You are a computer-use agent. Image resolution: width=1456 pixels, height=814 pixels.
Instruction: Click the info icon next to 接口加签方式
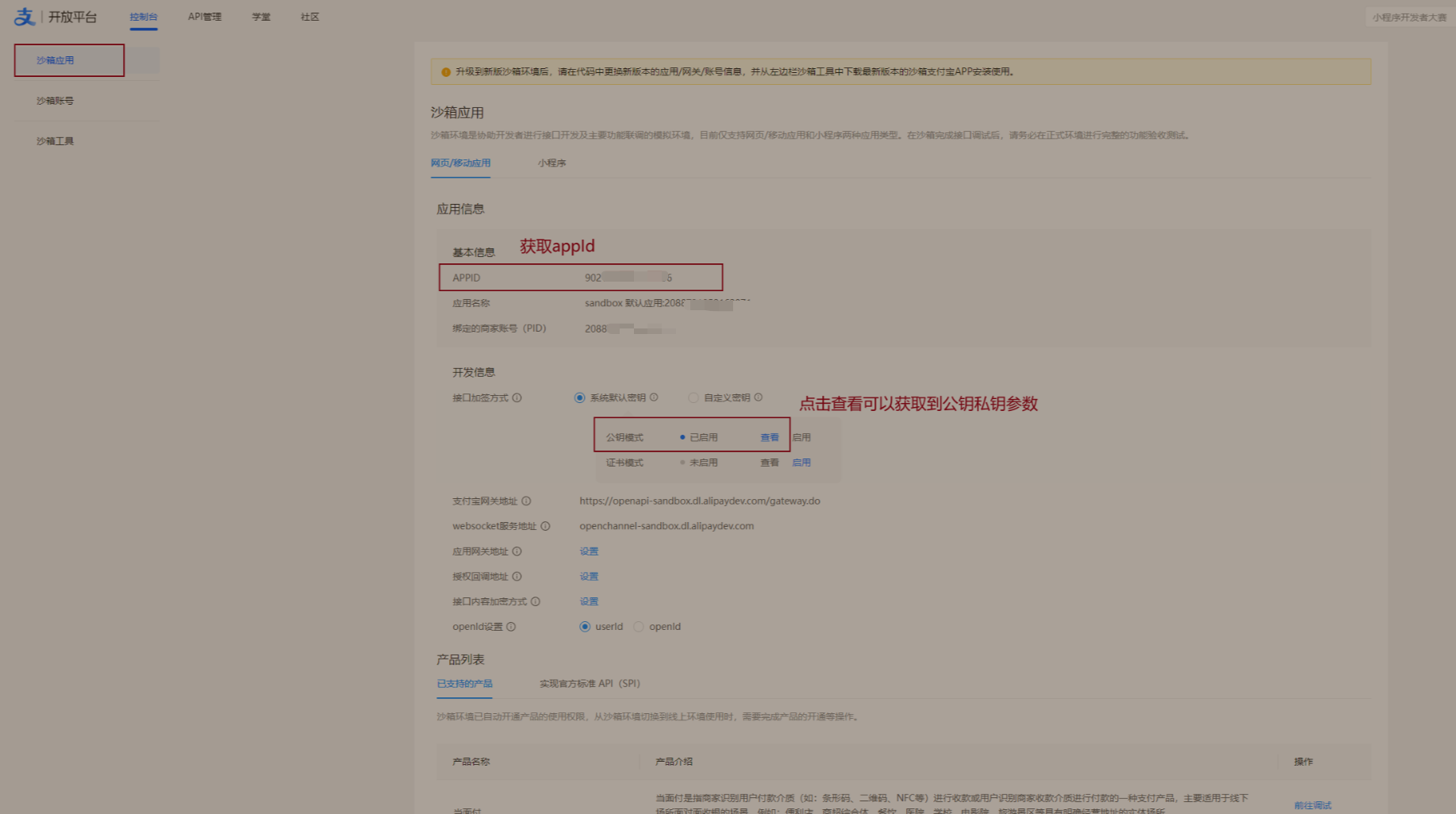pos(517,397)
